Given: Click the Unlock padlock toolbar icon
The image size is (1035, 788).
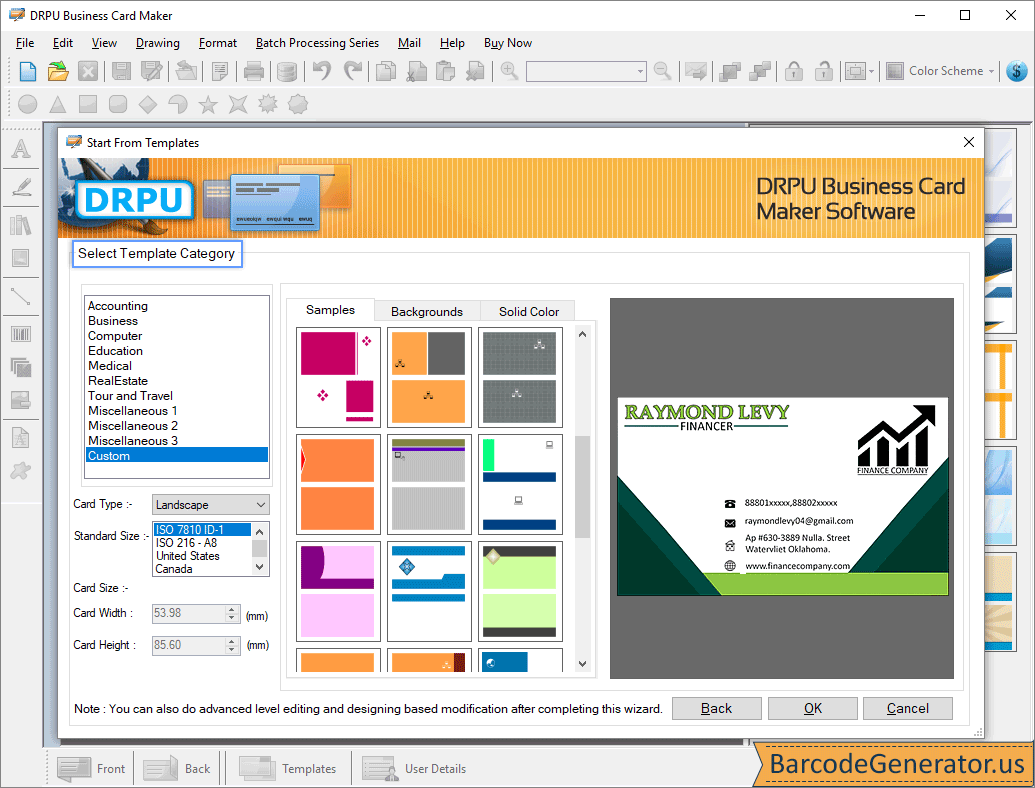Looking at the screenshot, I should tap(823, 71).
